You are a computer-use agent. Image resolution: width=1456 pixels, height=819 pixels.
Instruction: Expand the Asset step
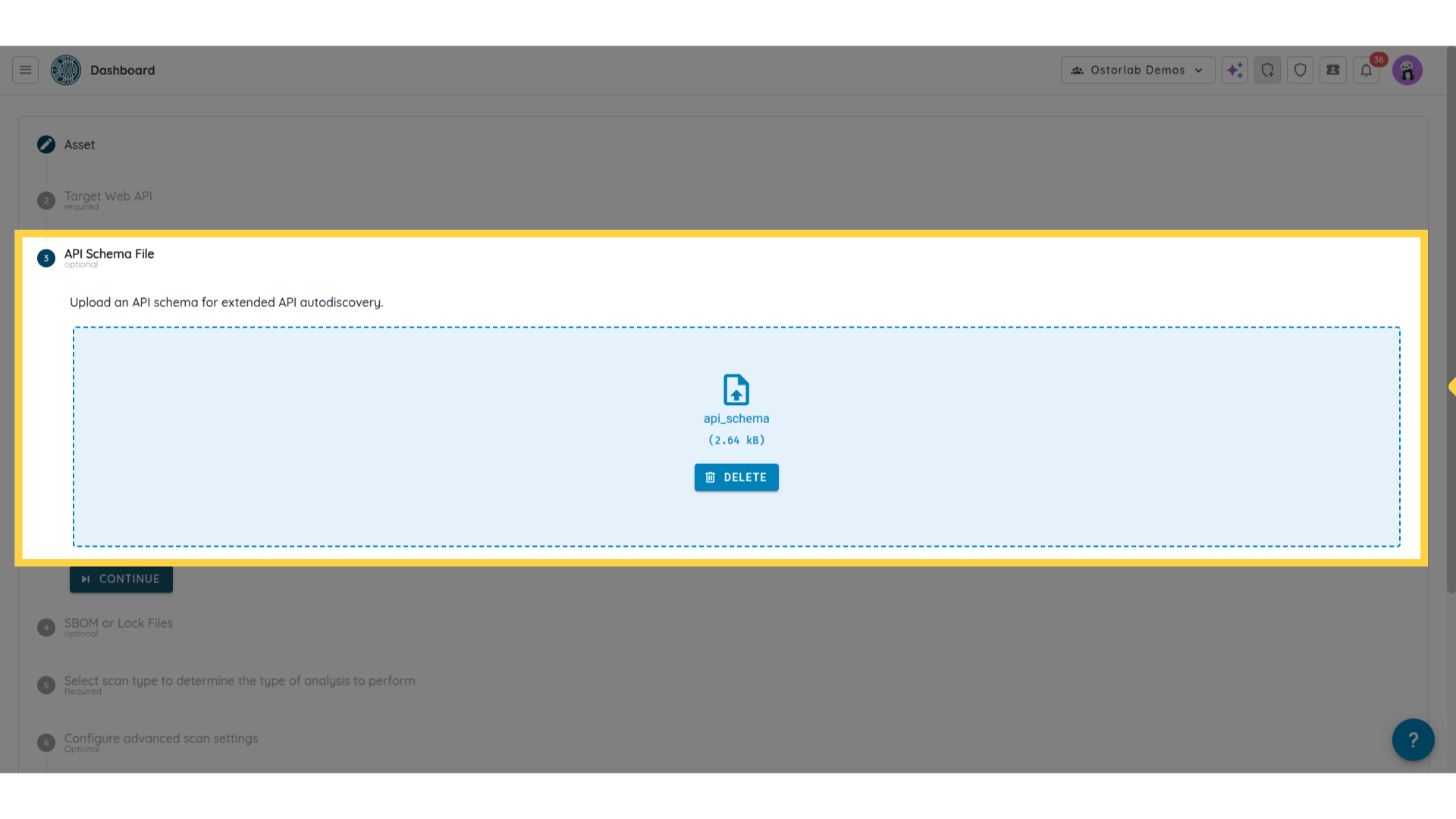(79, 144)
